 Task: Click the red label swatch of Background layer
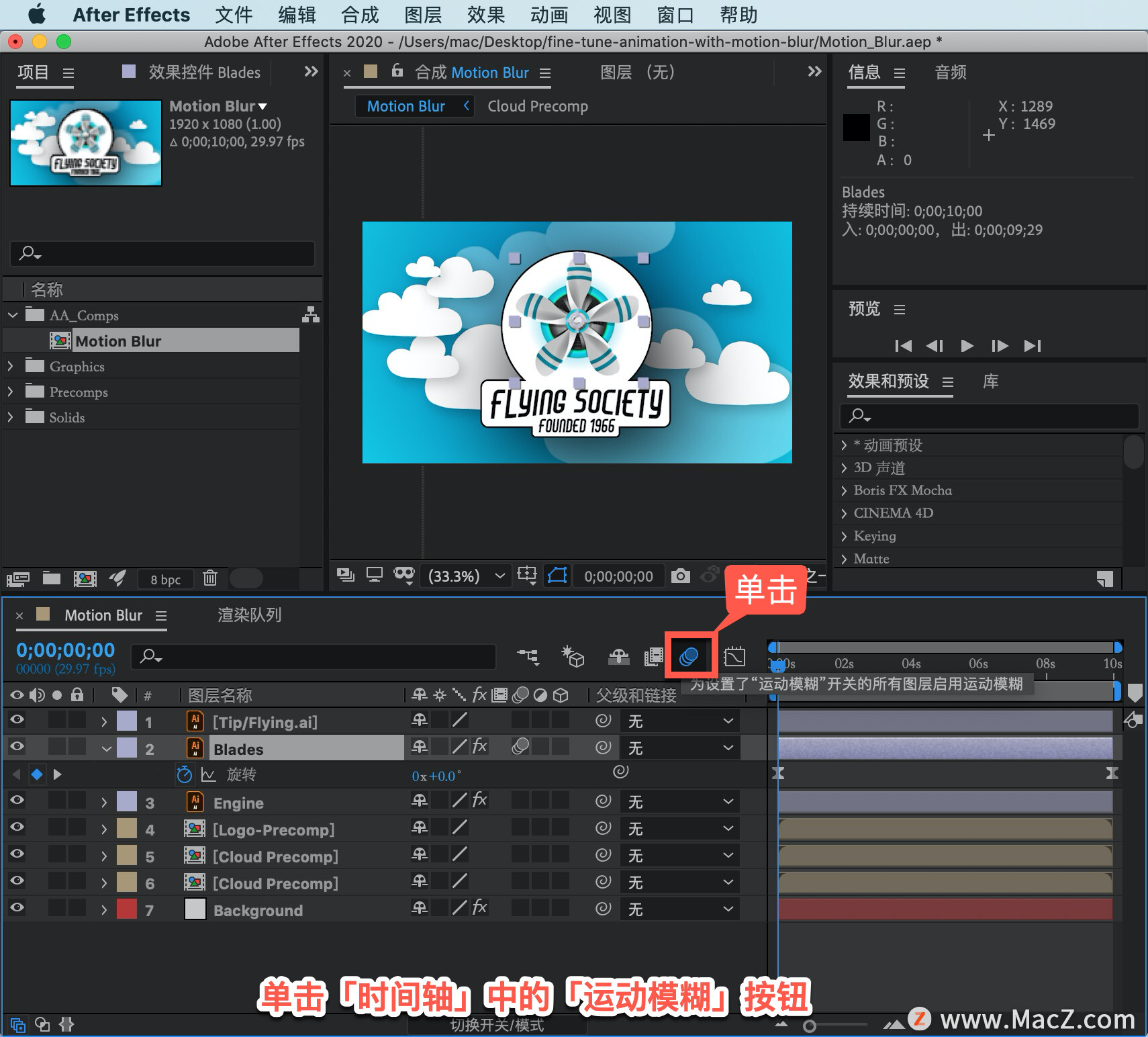[127, 909]
